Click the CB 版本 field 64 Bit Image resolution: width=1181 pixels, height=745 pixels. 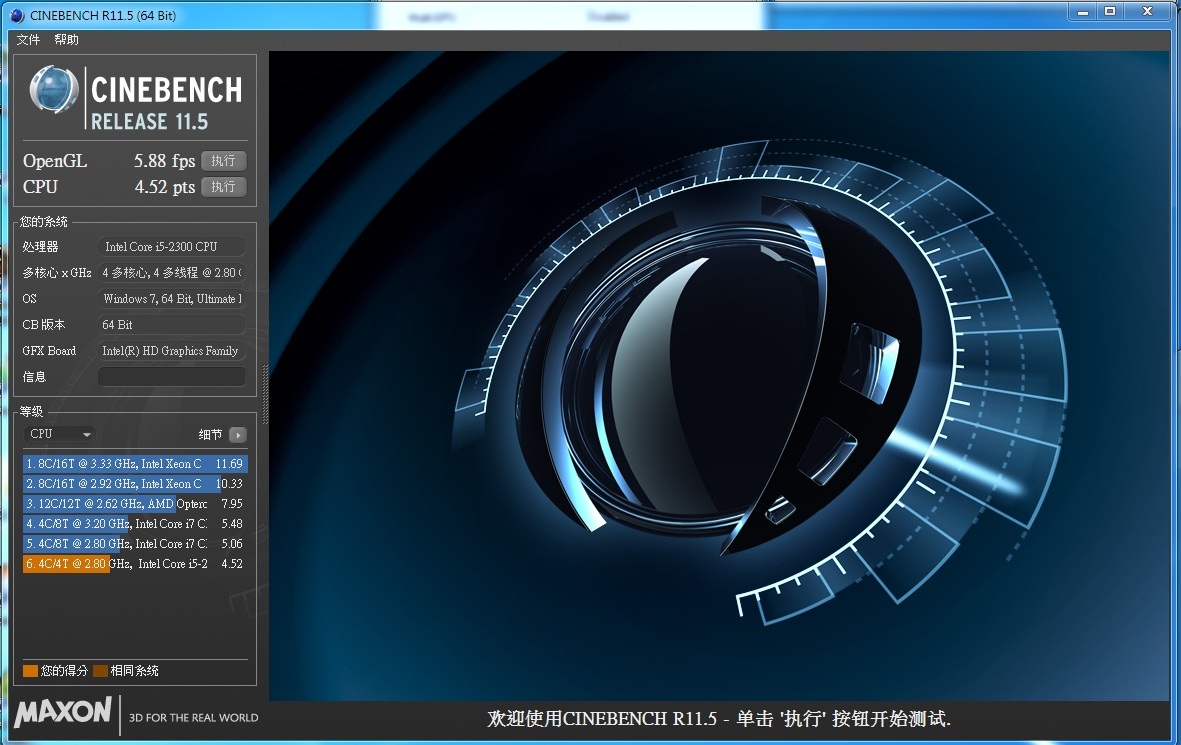172,325
